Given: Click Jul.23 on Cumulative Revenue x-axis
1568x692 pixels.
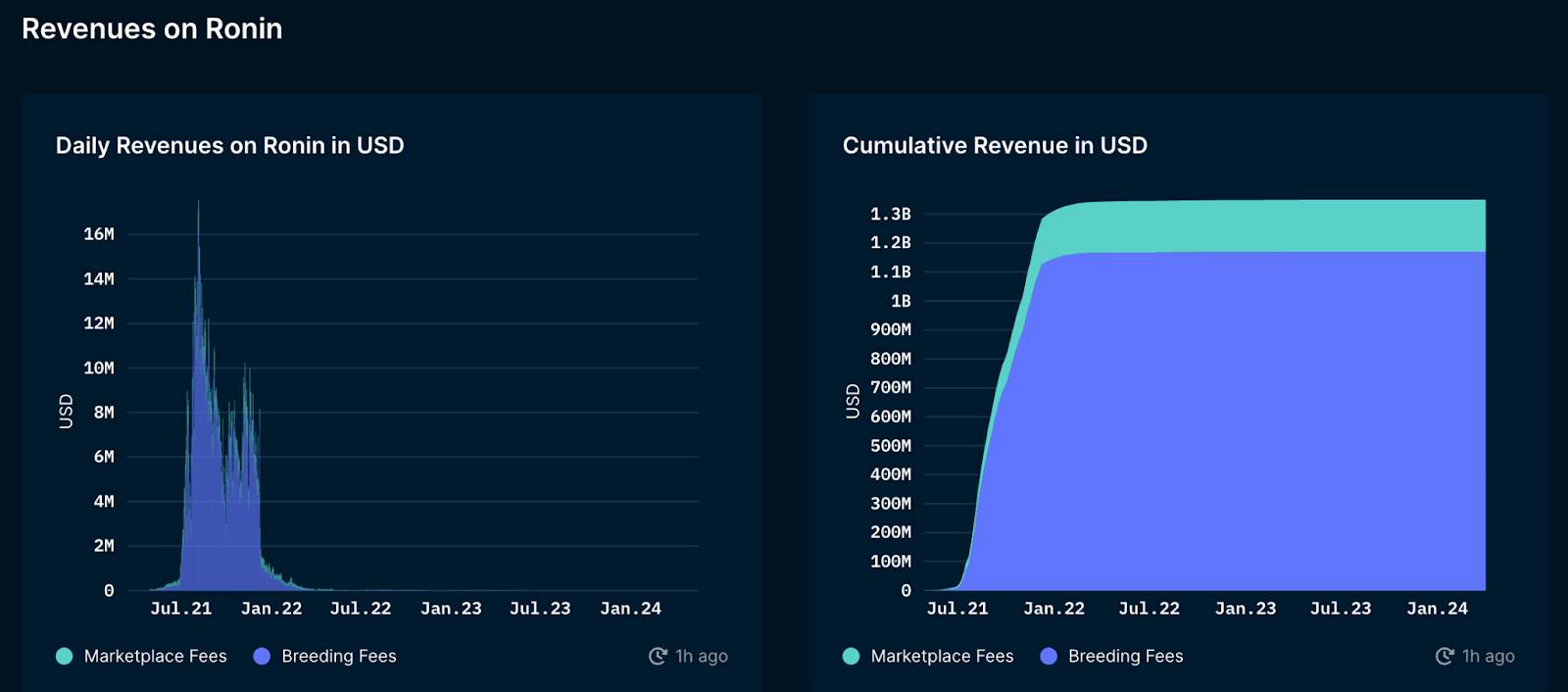Looking at the screenshot, I should (1341, 609).
